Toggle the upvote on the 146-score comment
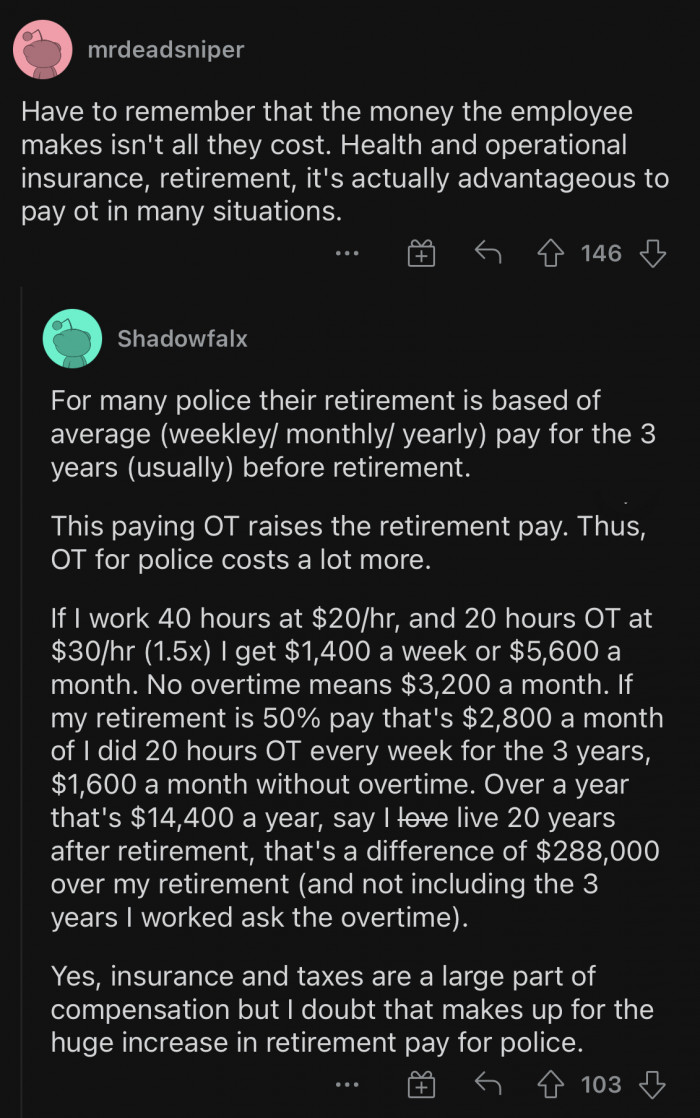Viewport: 700px width, 1118px height. [553, 253]
